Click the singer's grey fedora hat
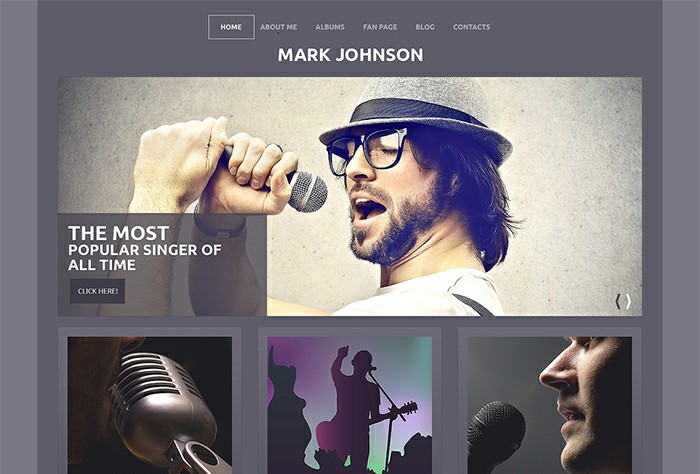The image size is (700, 474). (x=416, y=117)
